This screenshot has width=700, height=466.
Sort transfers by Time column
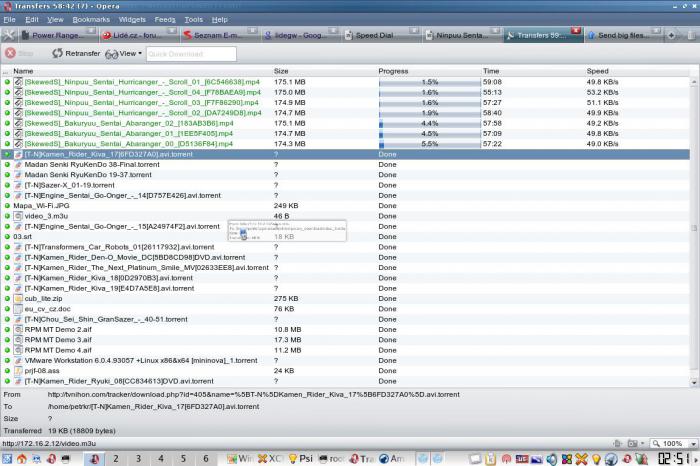pyautogui.click(x=491, y=71)
